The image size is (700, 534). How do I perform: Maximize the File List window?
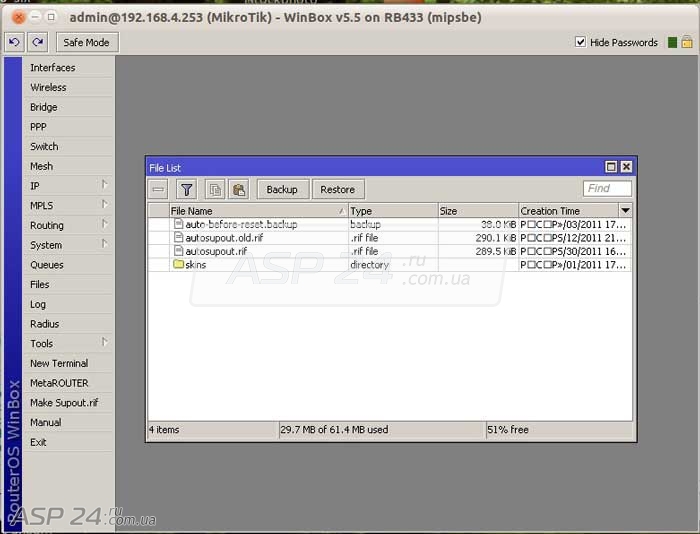coord(611,167)
